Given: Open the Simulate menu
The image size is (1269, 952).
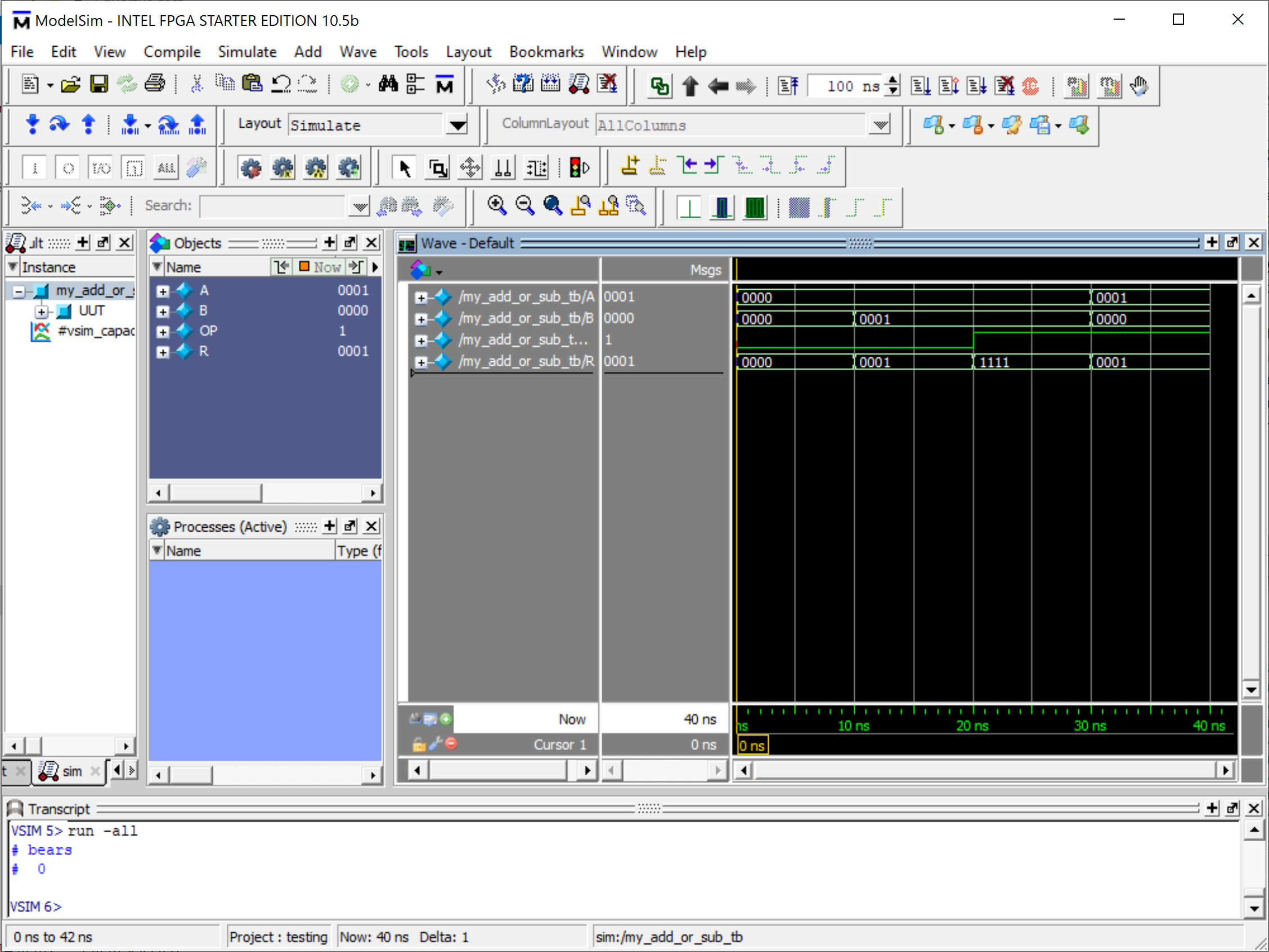Looking at the screenshot, I should click(x=246, y=52).
